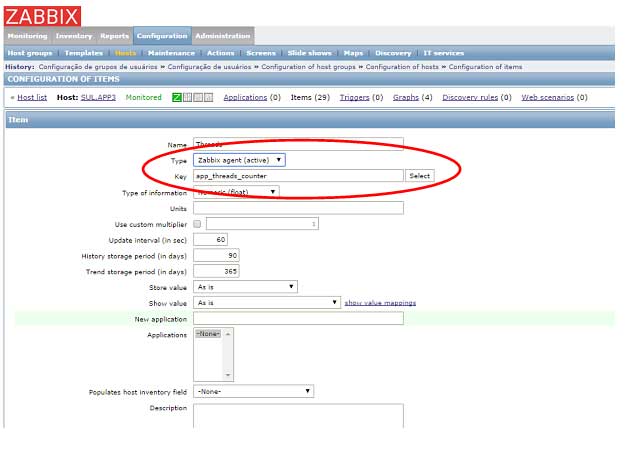Go to Slide shows submenu
This screenshot has height=459, width=629.
point(310,53)
